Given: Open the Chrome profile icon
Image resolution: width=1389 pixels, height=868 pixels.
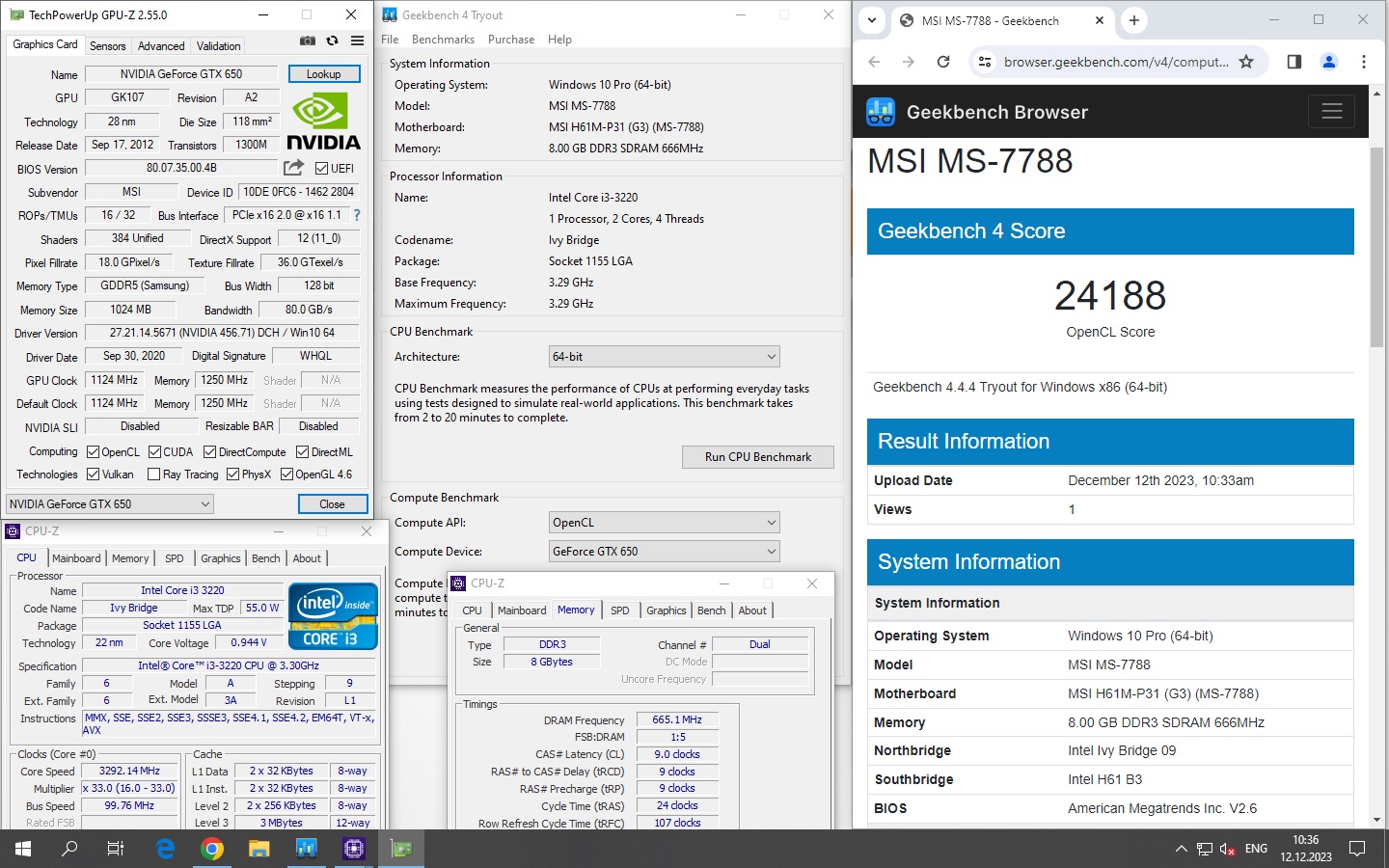Looking at the screenshot, I should pos(1329,62).
